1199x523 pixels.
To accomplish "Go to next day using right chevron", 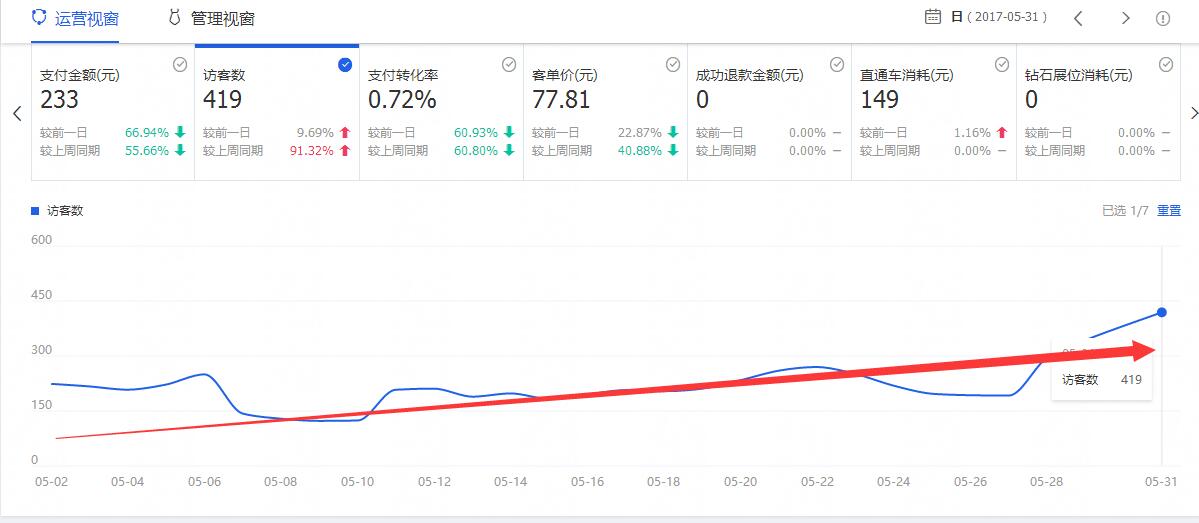I will click(1125, 18).
